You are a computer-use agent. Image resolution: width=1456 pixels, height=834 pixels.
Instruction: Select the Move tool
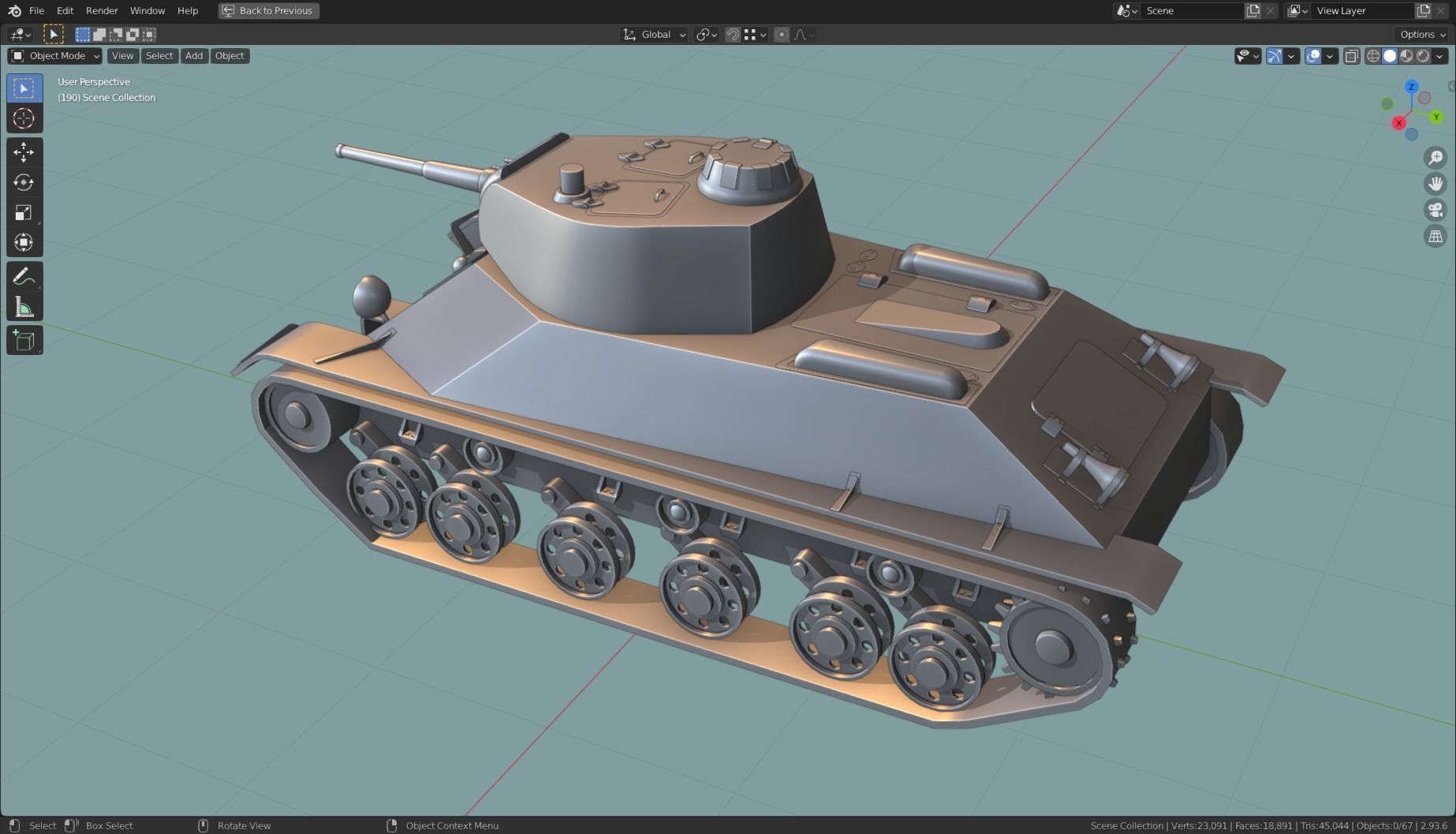pyautogui.click(x=24, y=151)
